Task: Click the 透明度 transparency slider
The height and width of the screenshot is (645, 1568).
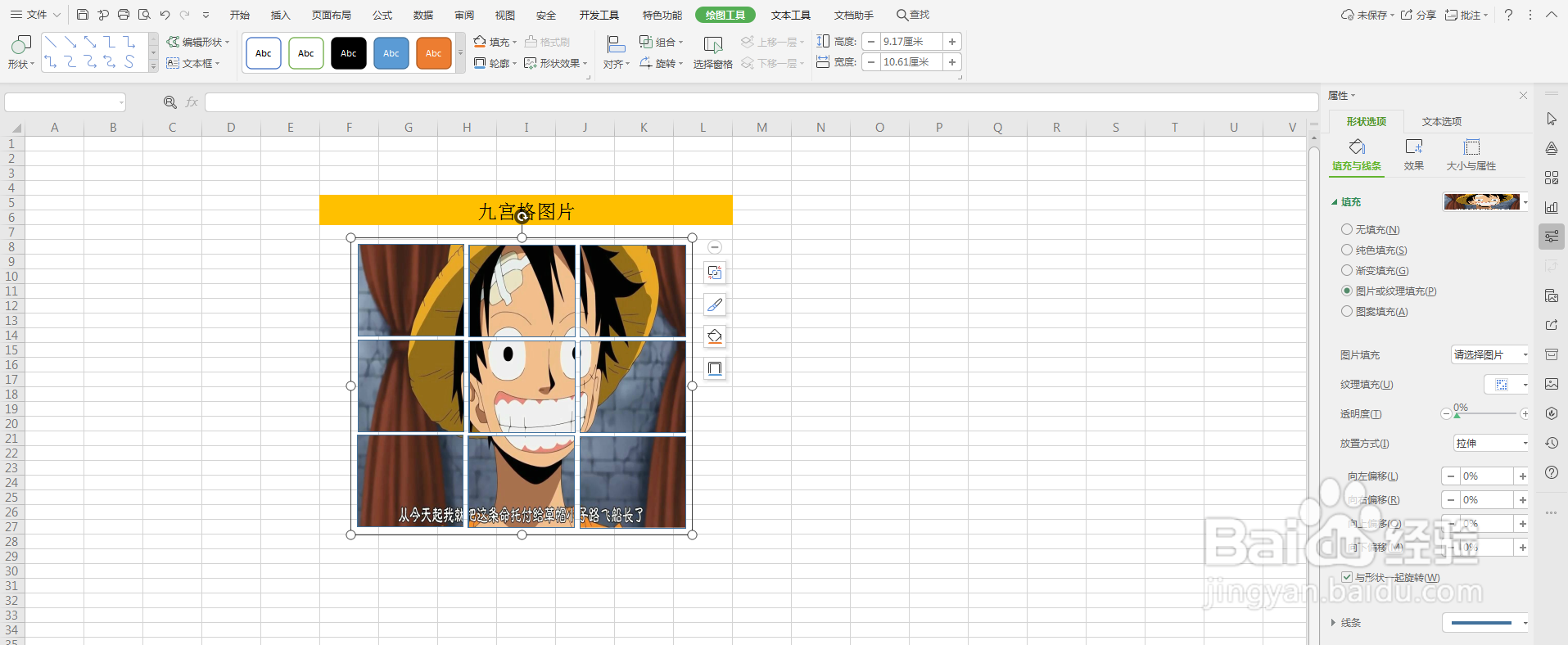Action: point(1485,414)
